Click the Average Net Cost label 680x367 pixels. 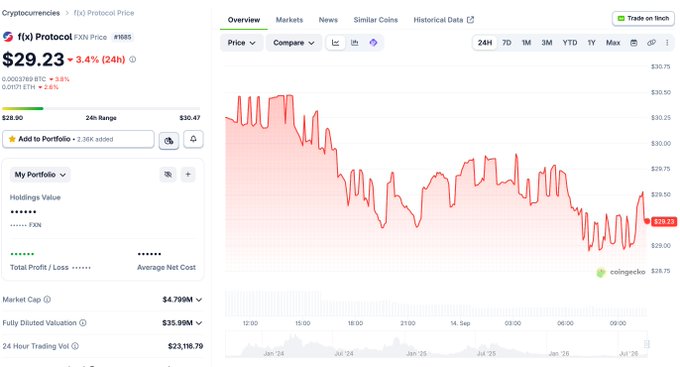[x=167, y=268]
